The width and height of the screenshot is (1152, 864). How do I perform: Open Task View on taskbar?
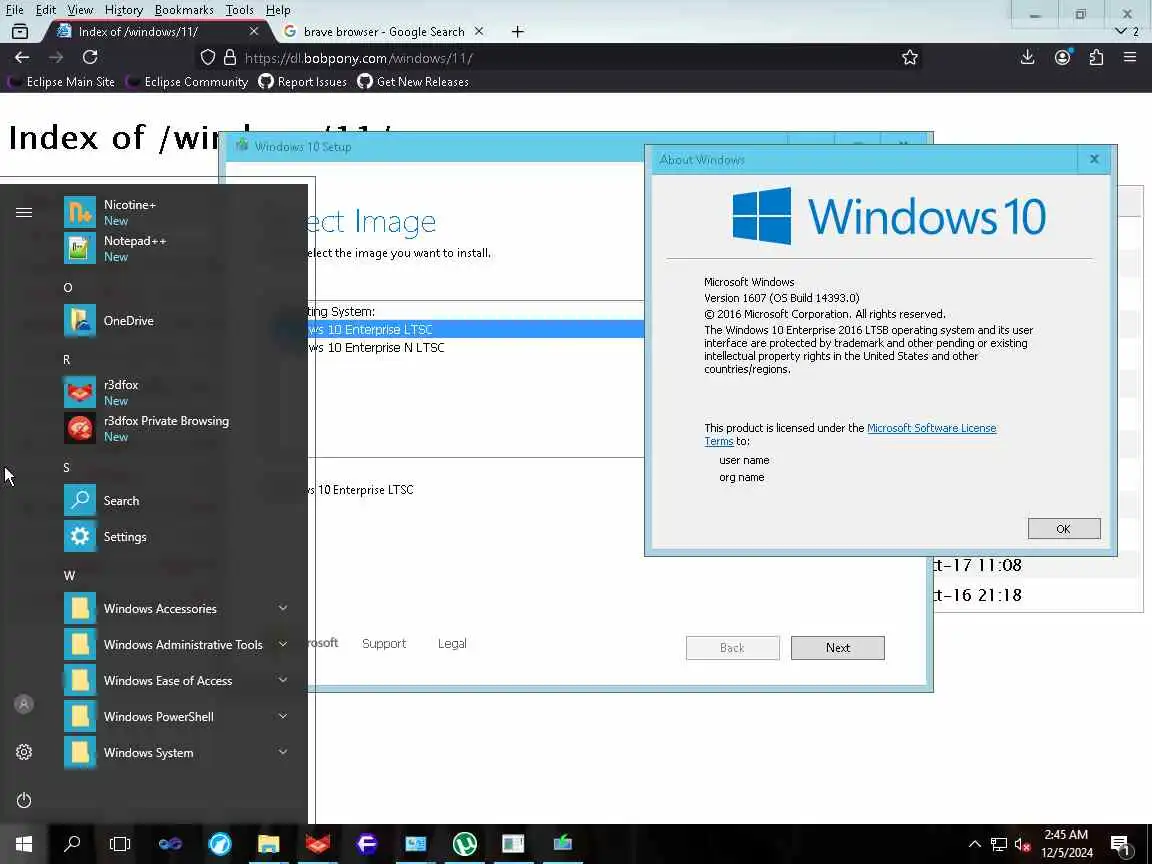click(x=120, y=843)
